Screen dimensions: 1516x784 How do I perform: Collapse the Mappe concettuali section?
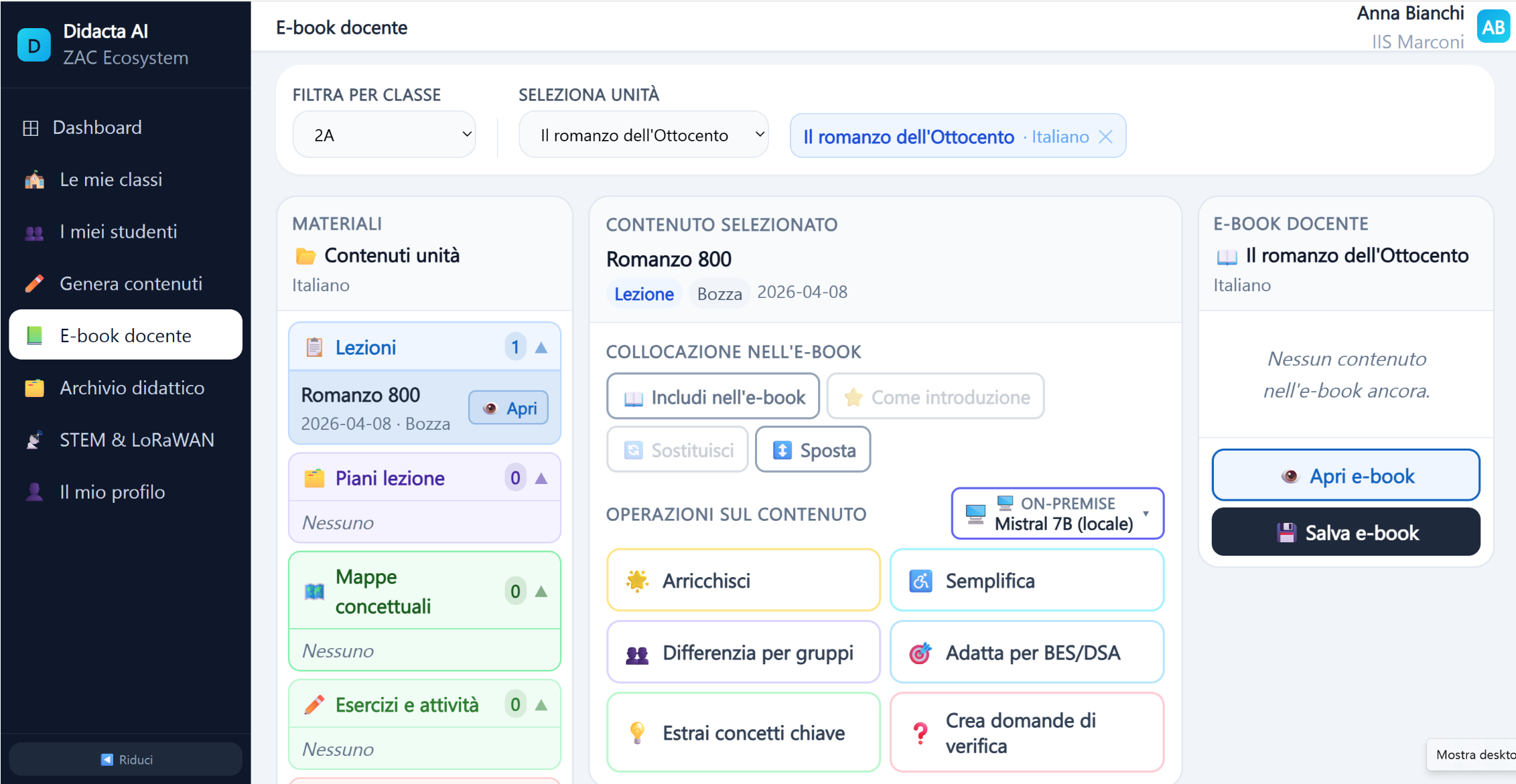point(541,591)
